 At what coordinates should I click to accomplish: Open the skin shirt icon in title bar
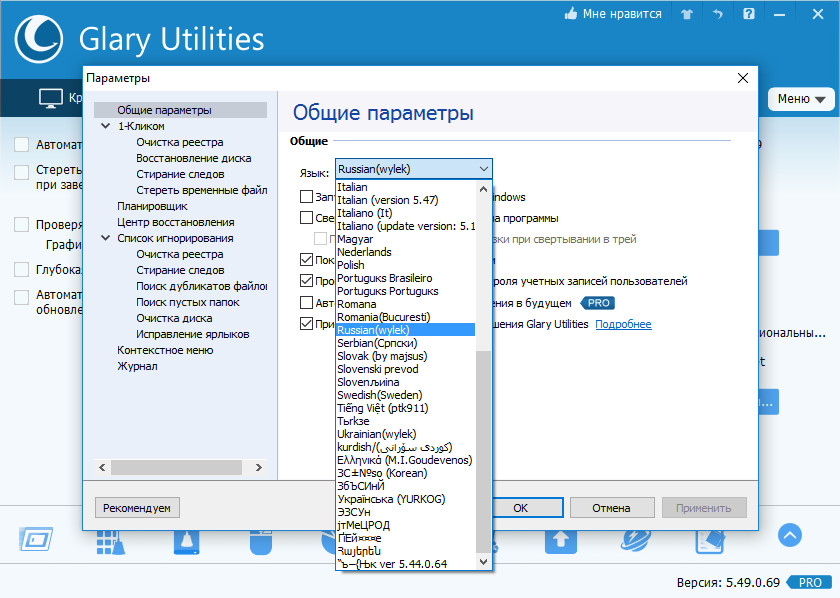(687, 14)
